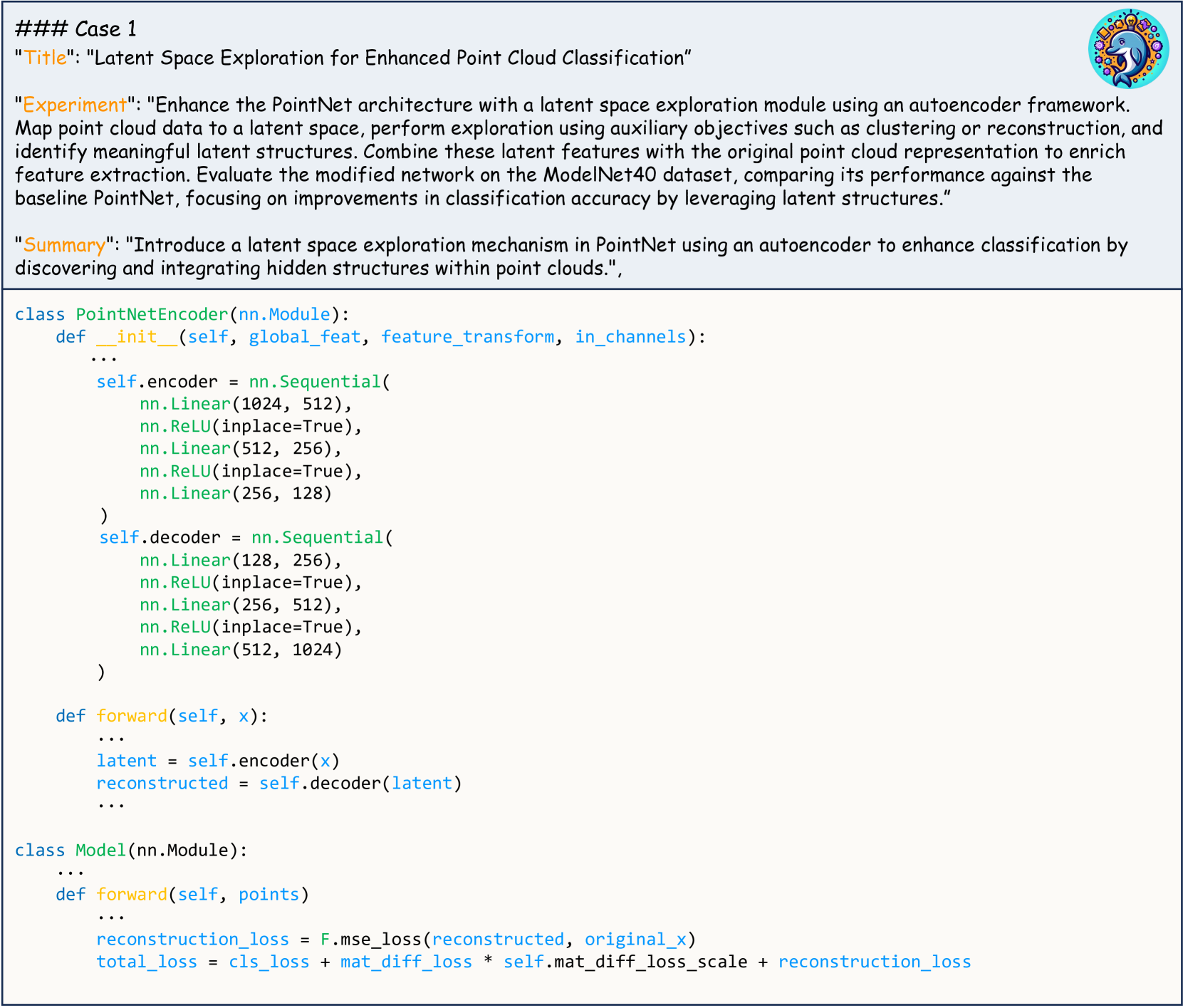Click the orange "Experiment" label
The image size is (1183, 1008).
(x=74, y=105)
